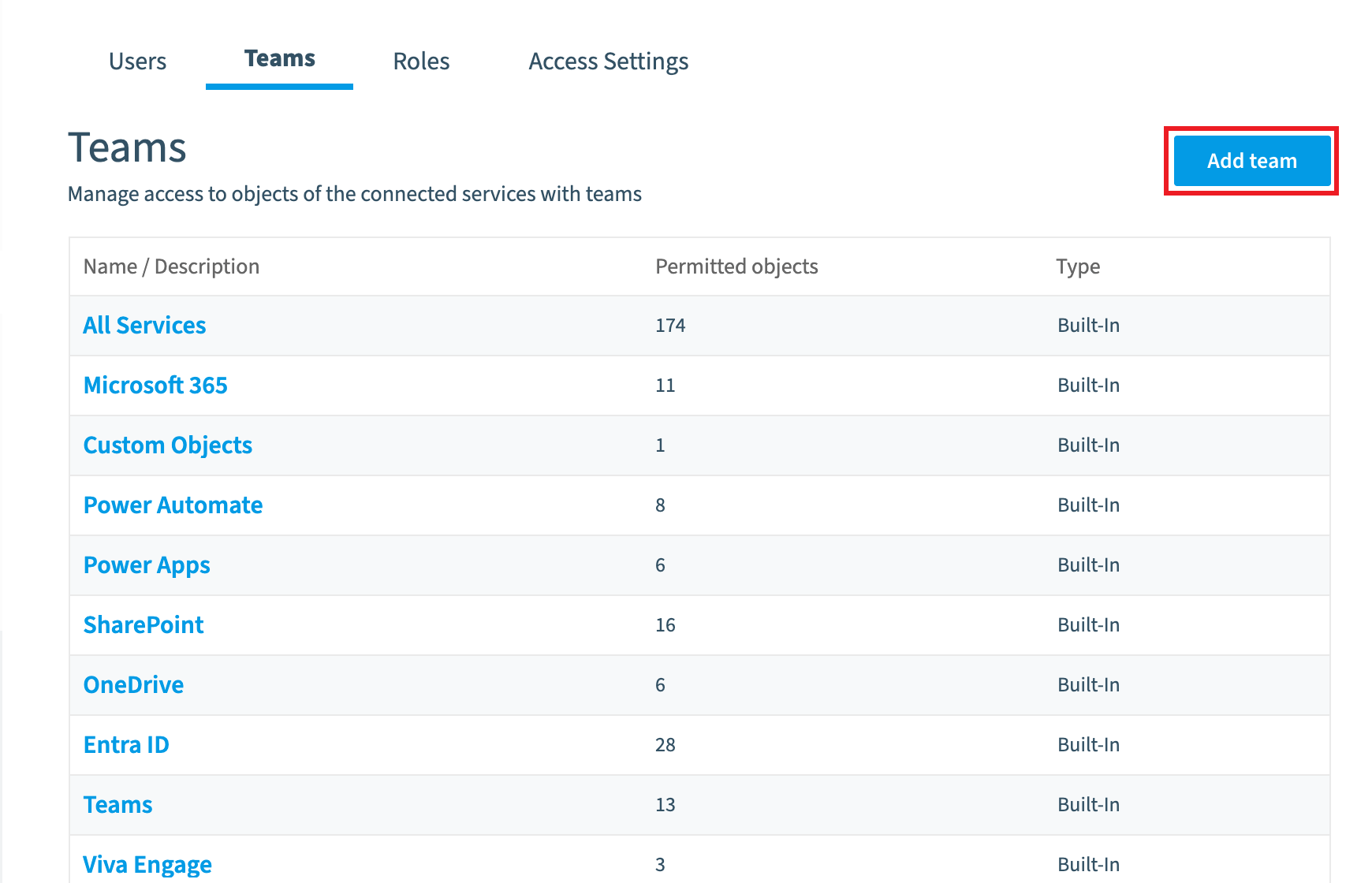Select the 174 permitted objects value
Screen dimensions: 1372x883
point(670,326)
